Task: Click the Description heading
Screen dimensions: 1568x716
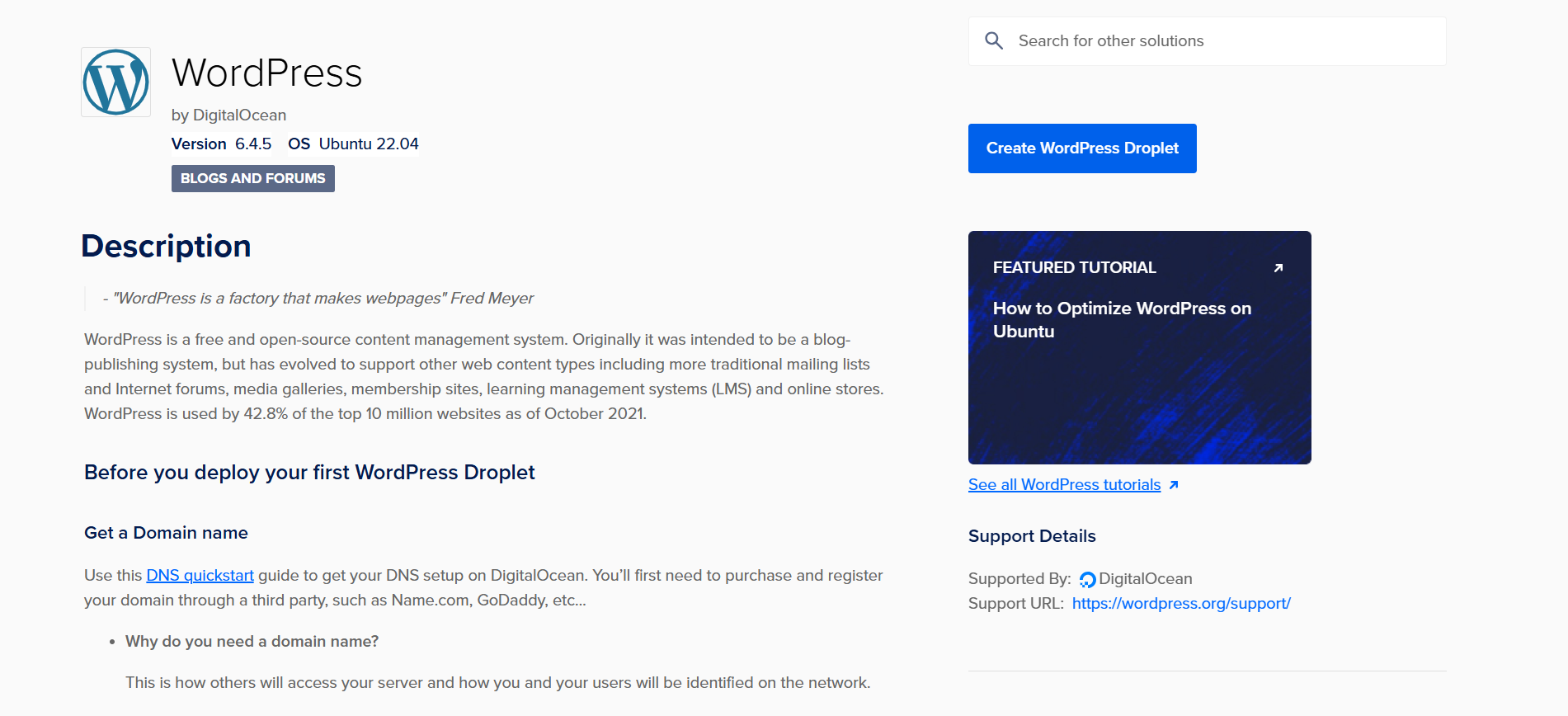Action: (166, 246)
